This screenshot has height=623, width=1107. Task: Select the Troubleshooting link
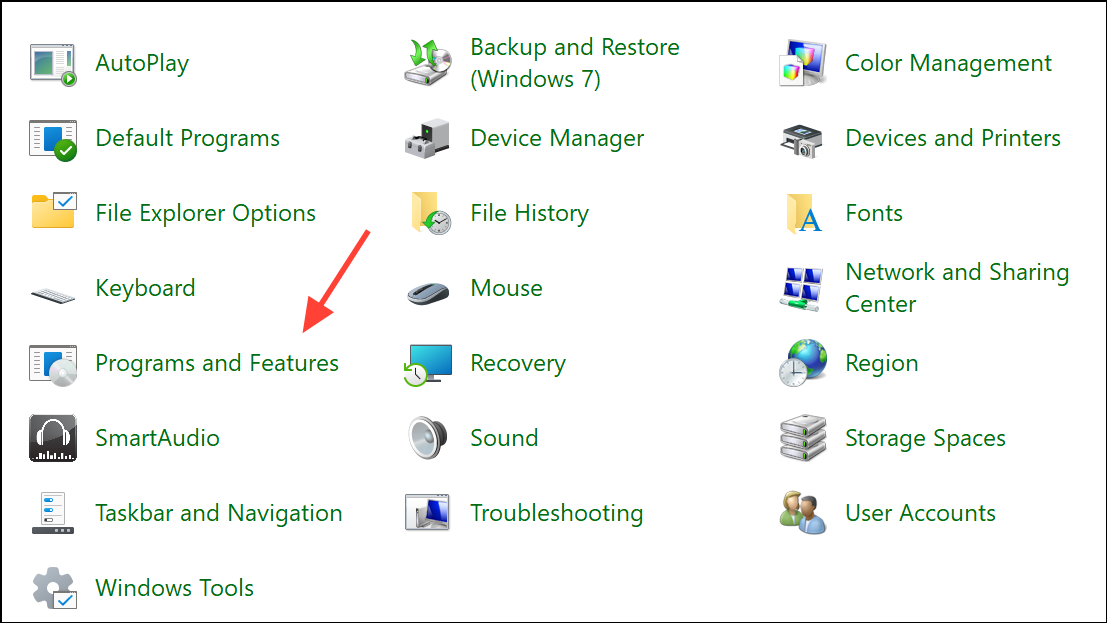point(556,513)
